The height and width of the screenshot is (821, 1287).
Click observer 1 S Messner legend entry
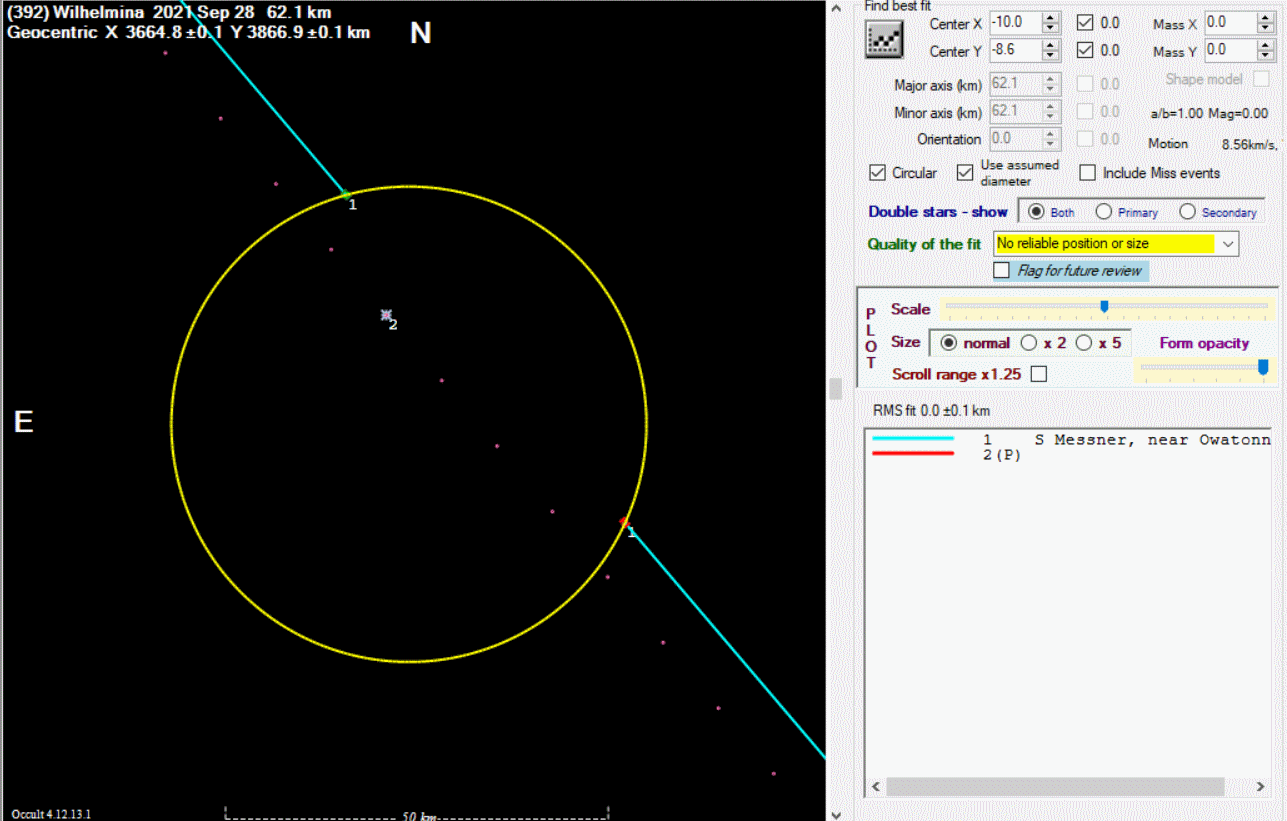click(1071, 440)
